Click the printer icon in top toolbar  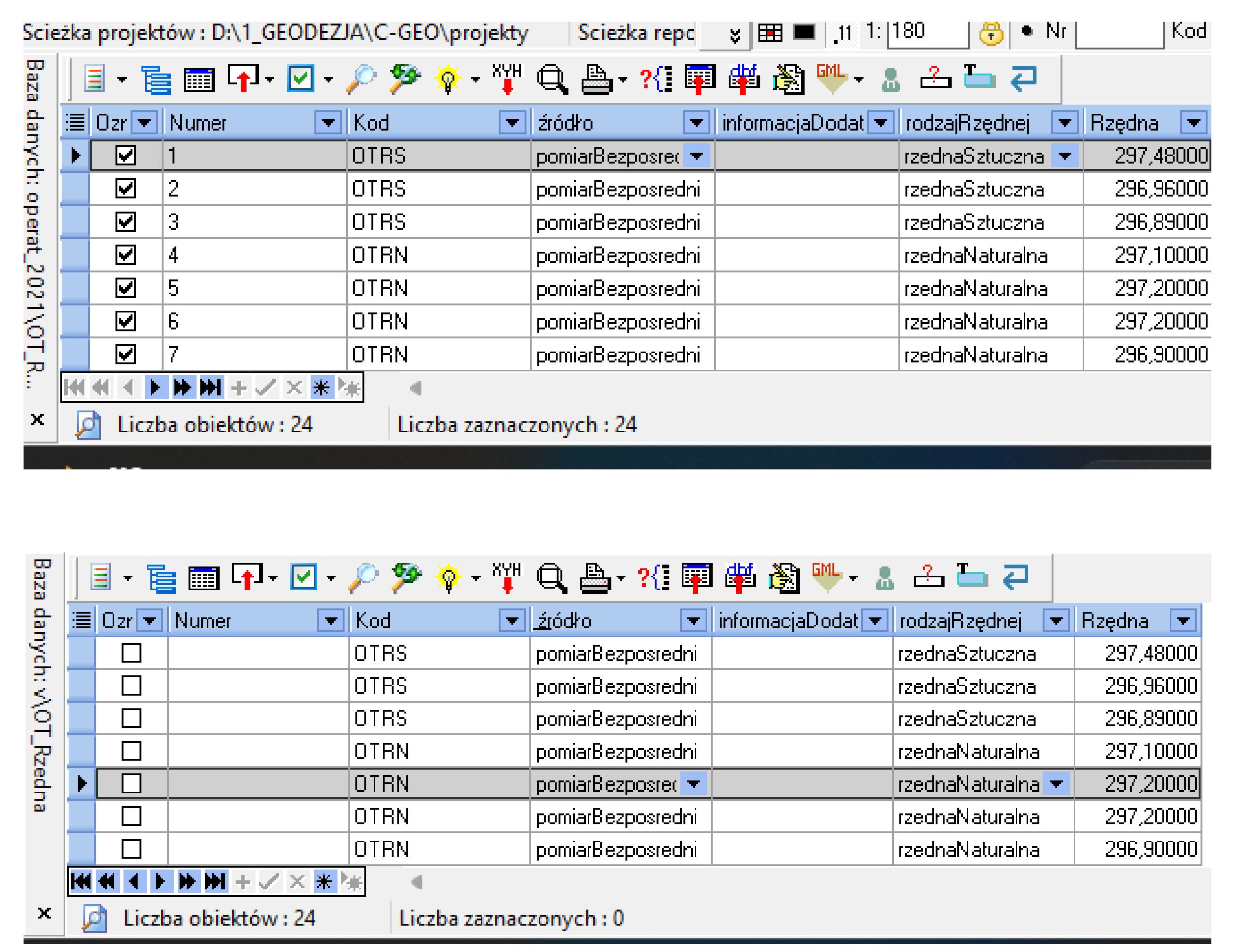[x=598, y=79]
